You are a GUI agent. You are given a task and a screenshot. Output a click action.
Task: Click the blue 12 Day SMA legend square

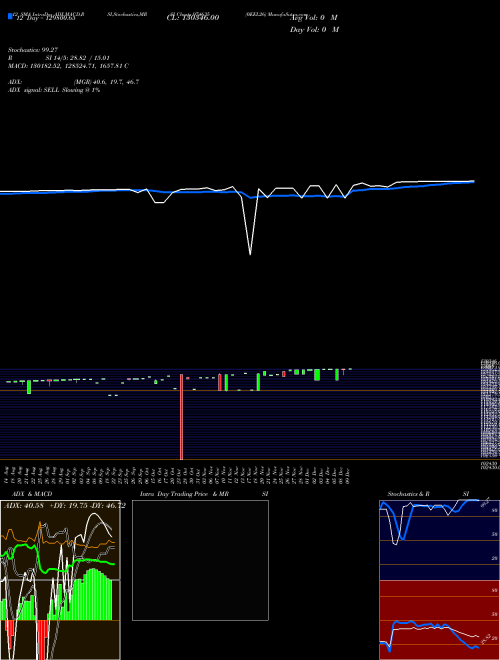11,17
